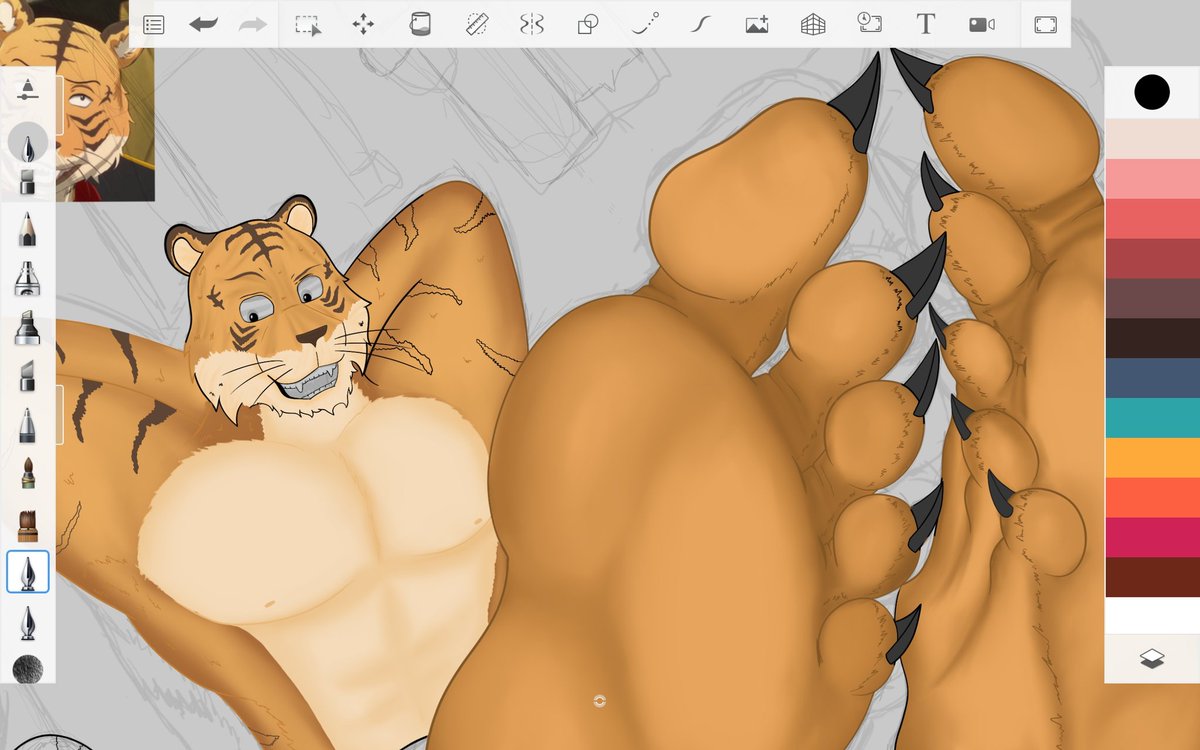Pick the Airbrush tool
This screenshot has height=750, width=1200.
click(x=28, y=278)
